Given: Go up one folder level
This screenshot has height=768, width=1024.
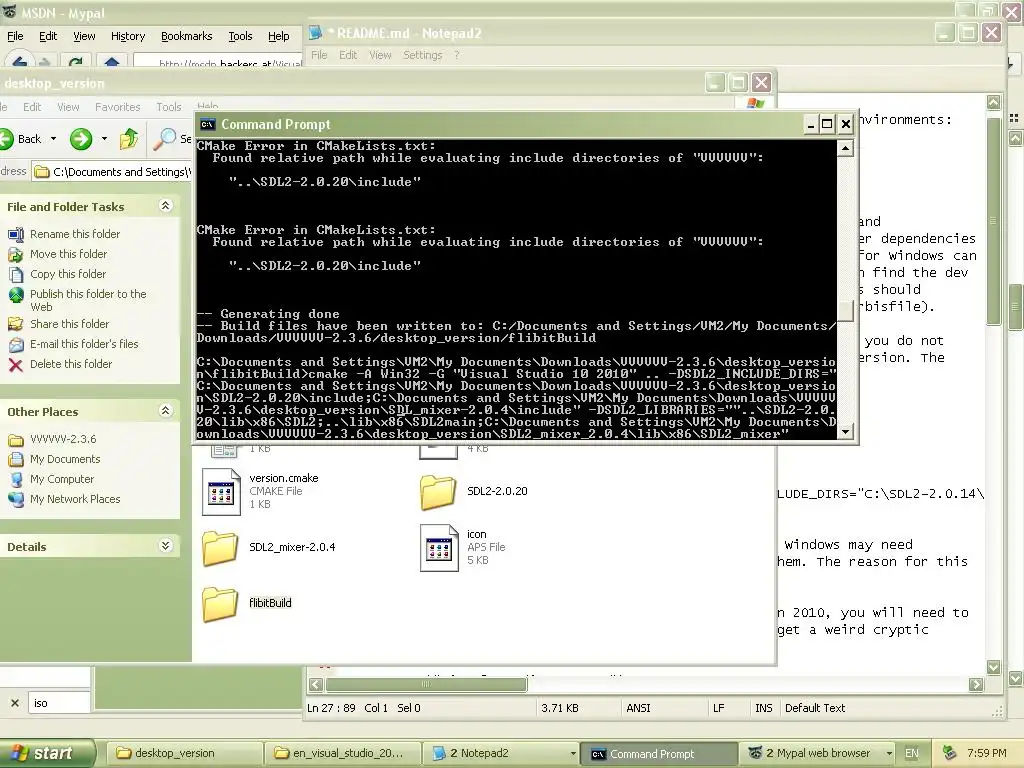Looking at the screenshot, I should tap(129, 138).
